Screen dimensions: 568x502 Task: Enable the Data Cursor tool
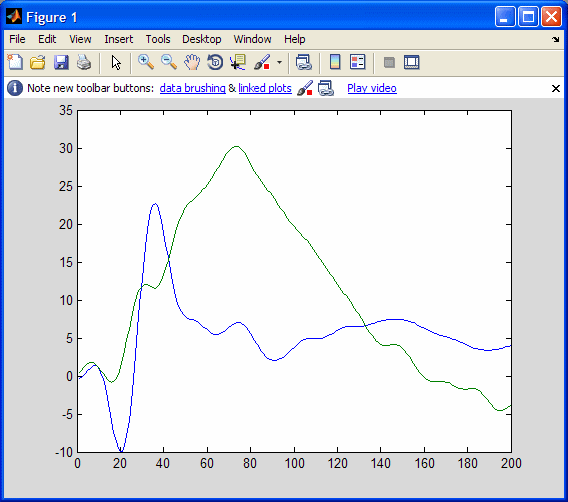[238, 62]
